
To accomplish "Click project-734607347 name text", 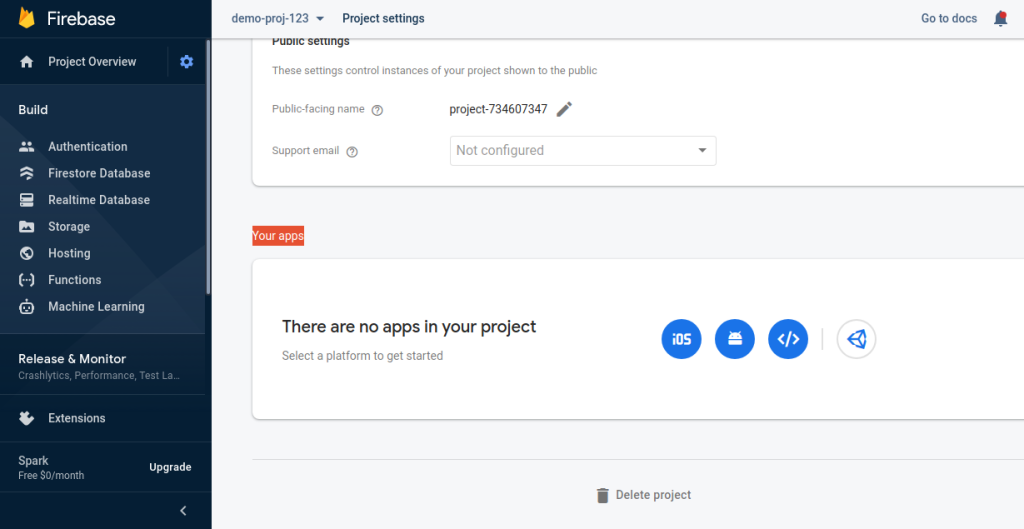I will click(x=498, y=109).
